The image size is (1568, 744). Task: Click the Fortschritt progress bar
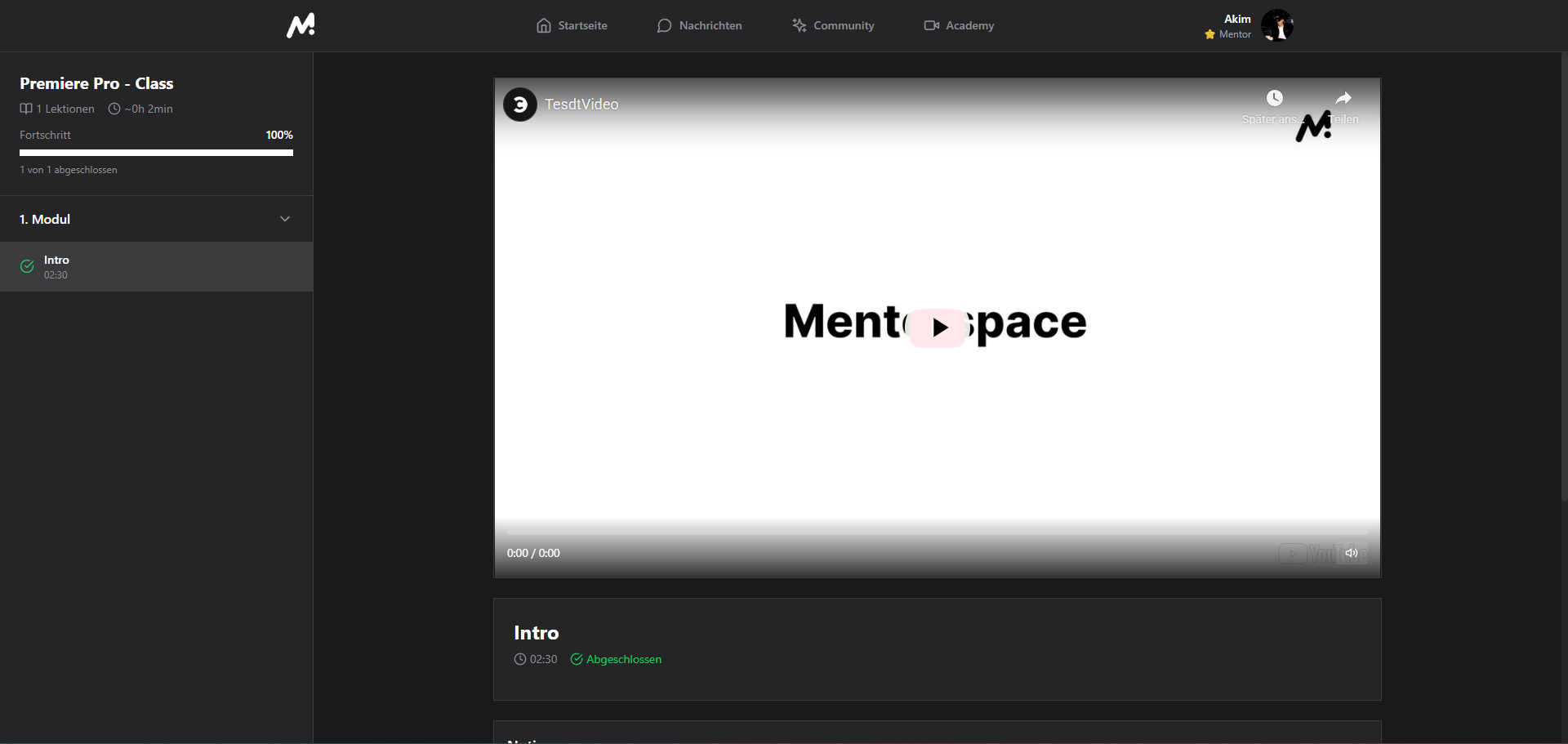156,153
